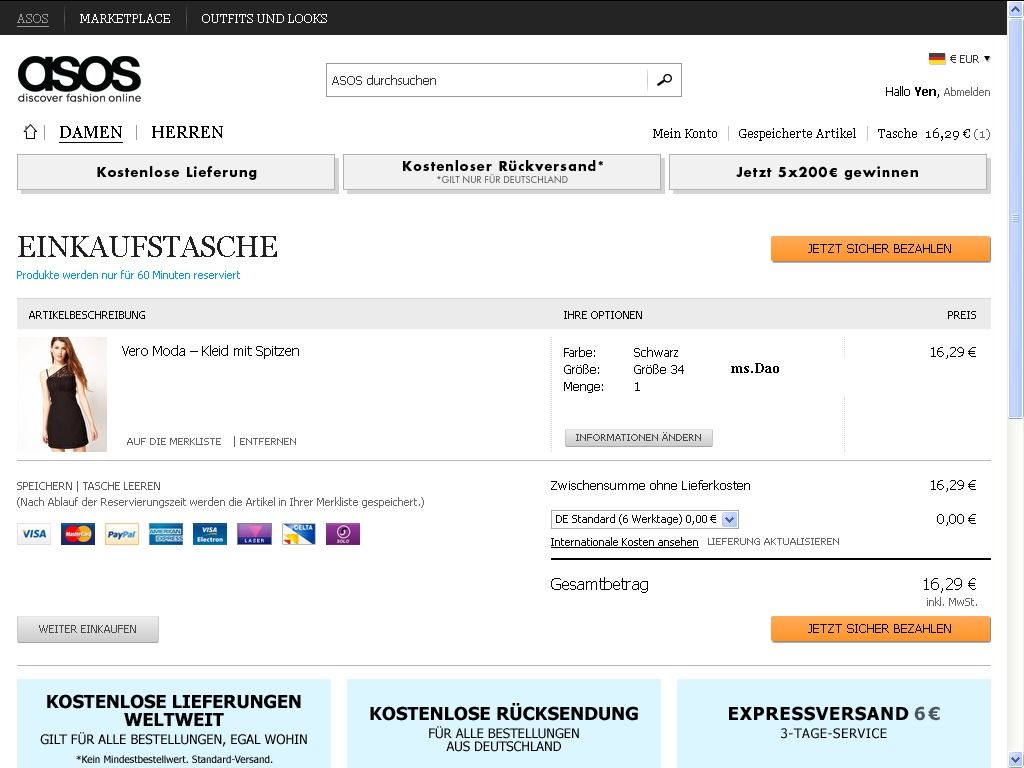Click the MasterCard payment icon
Image resolution: width=1024 pixels, height=768 pixels.
[78, 534]
